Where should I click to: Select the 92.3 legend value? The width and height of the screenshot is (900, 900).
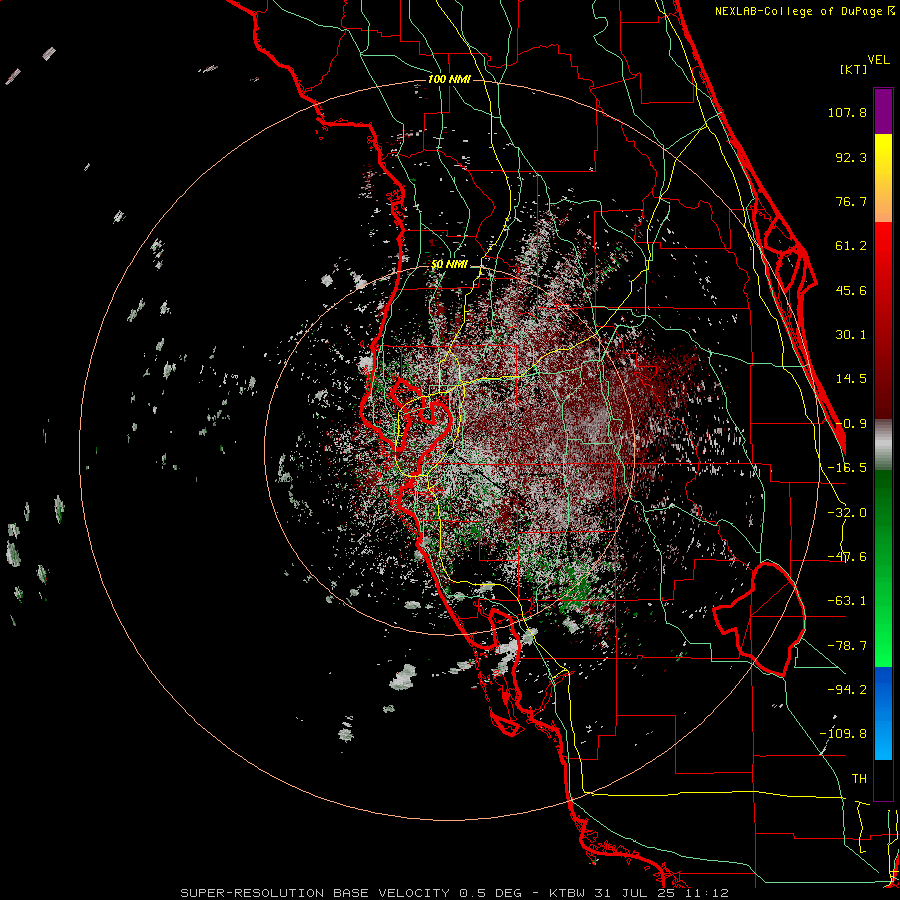851,157
